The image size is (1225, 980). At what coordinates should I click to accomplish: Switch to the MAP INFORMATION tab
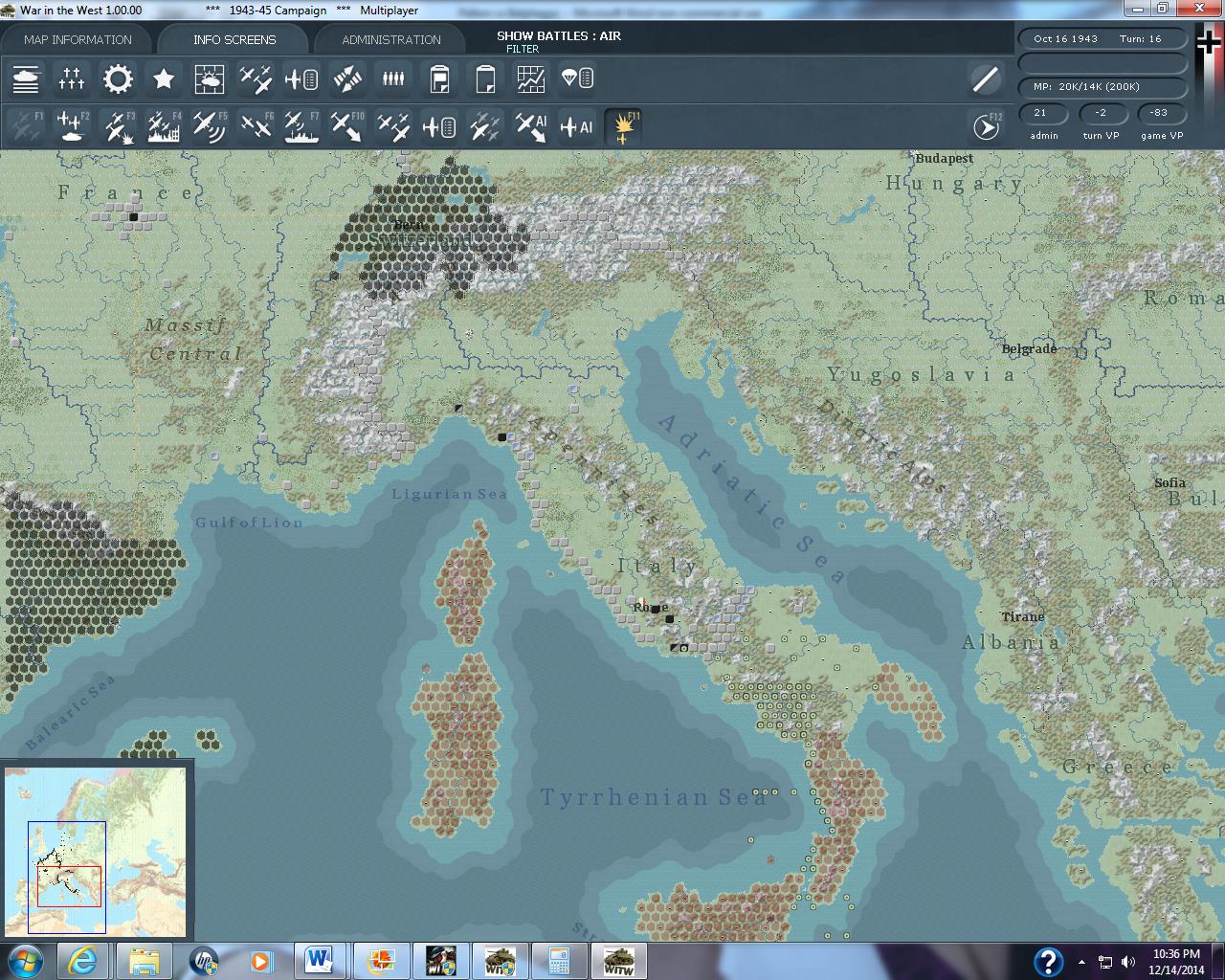pos(78,39)
